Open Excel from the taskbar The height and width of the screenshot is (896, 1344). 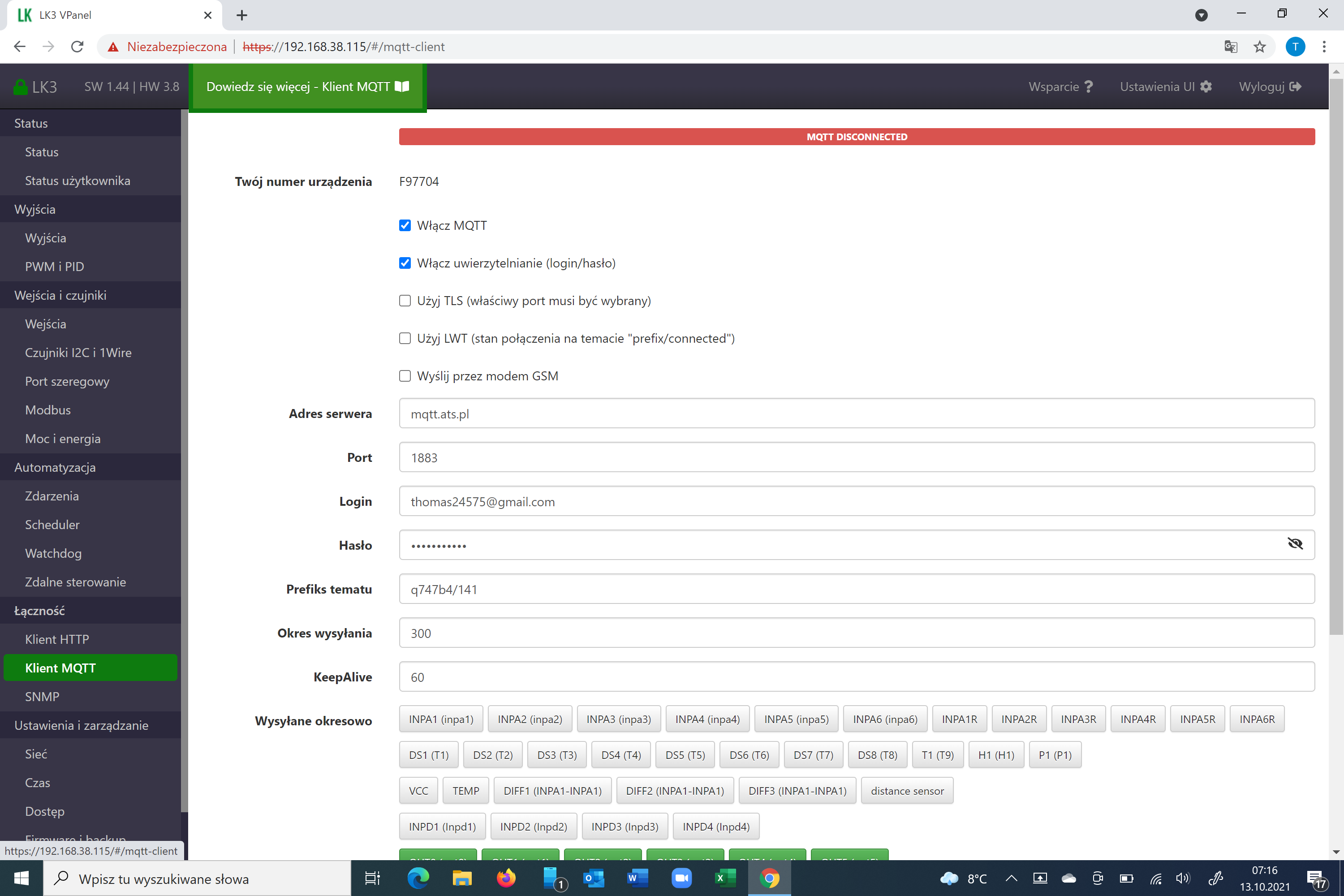point(725,878)
